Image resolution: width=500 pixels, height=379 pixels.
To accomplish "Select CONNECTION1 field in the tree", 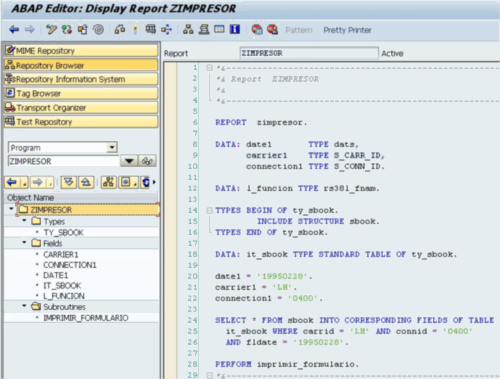I will pyautogui.click(x=70, y=265).
